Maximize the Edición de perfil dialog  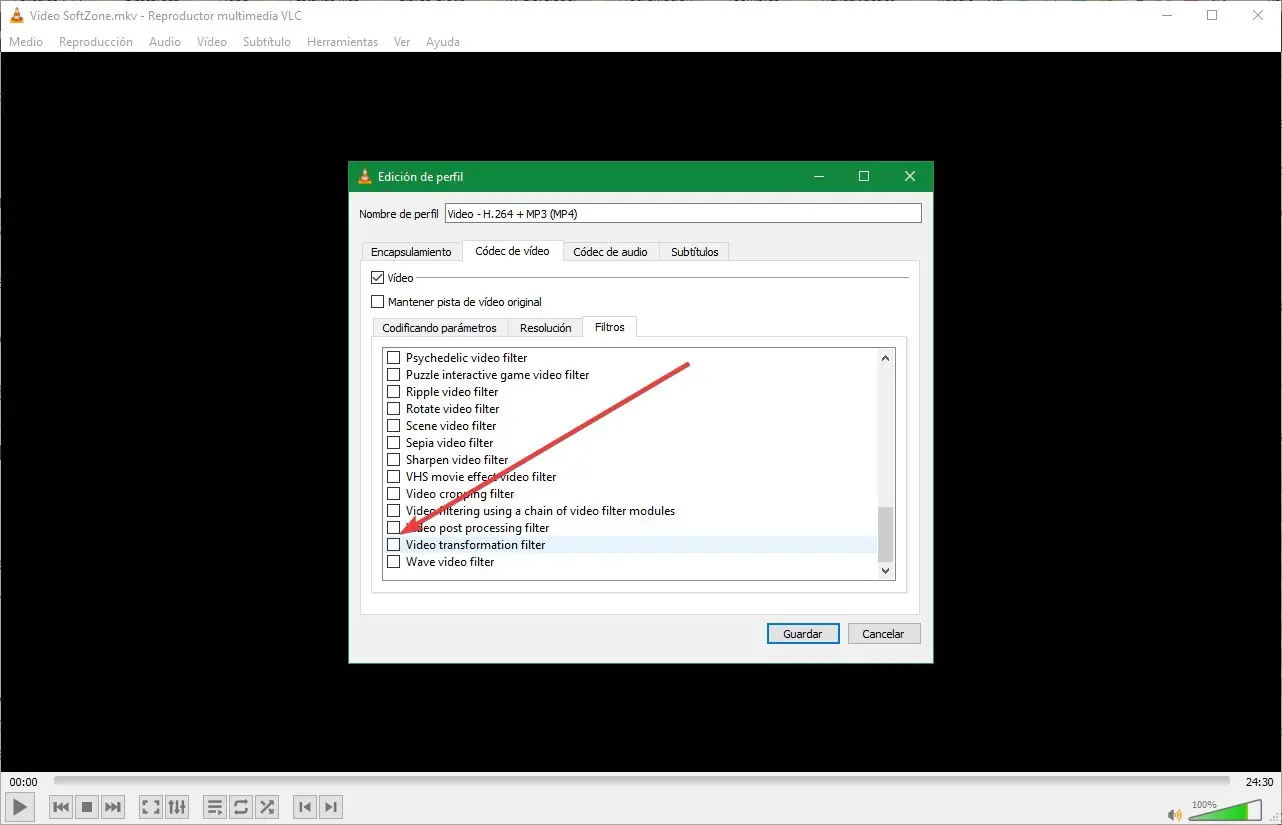click(x=864, y=177)
